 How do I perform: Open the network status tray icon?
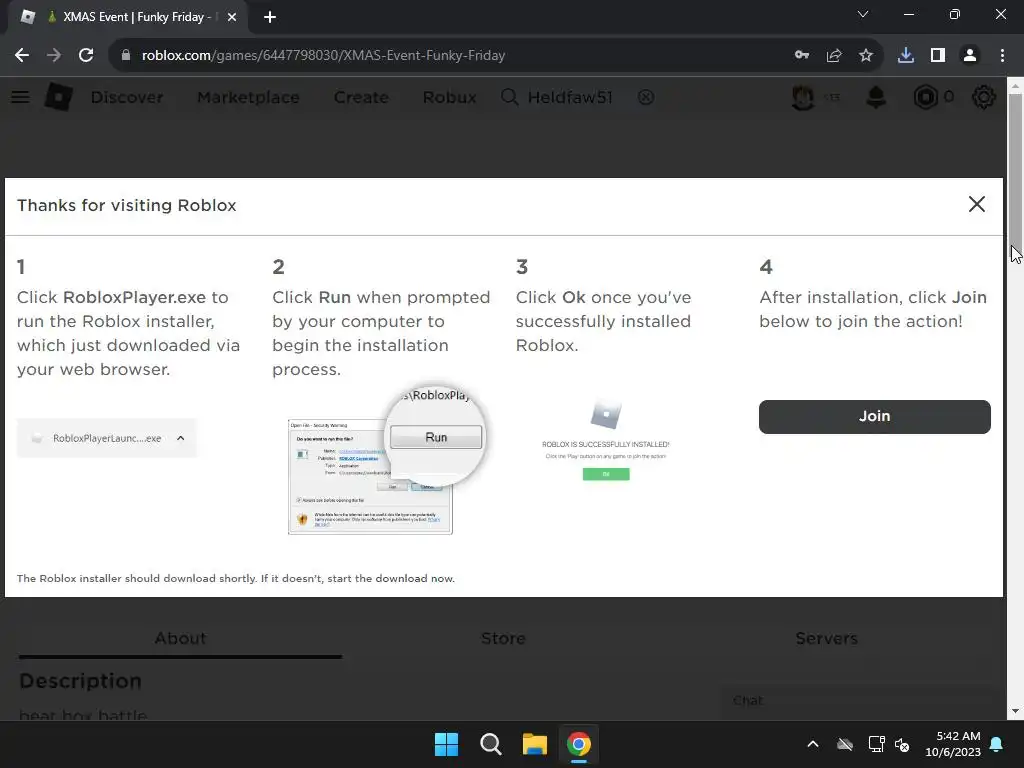pyautogui.click(x=876, y=744)
